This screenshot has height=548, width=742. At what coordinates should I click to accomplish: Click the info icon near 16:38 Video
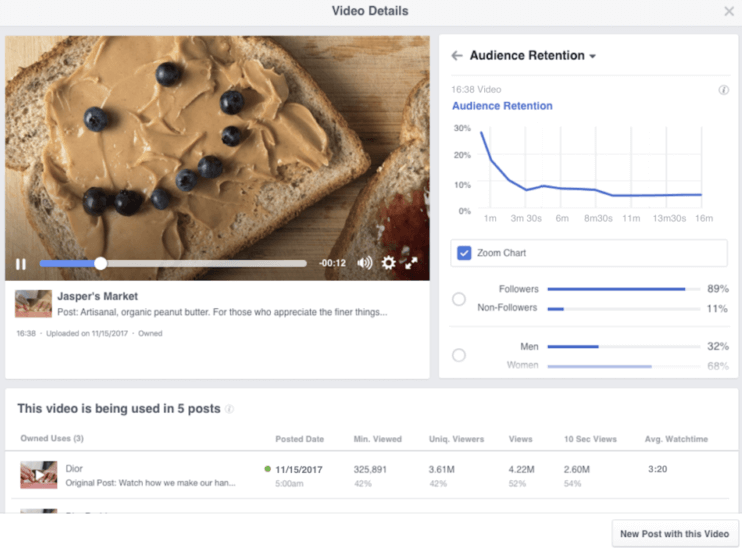pos(723,90)
